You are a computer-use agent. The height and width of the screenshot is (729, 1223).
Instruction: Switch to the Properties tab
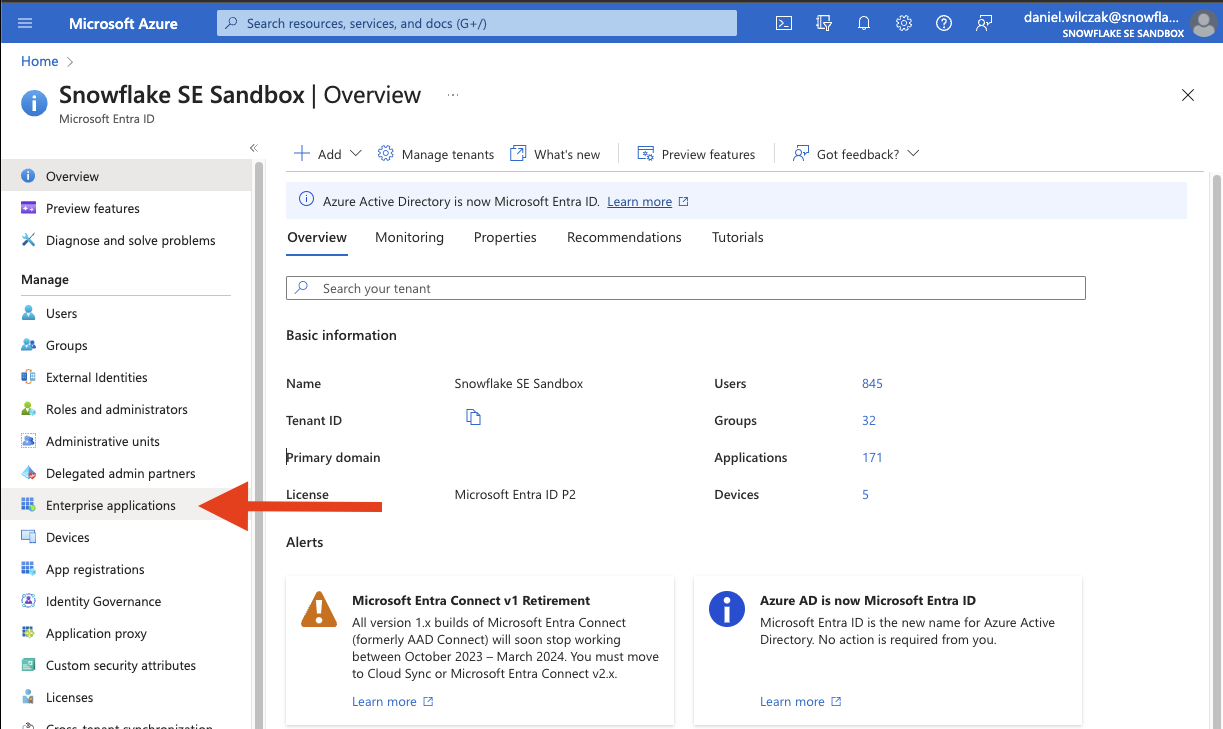pyautogui.click(x=505, y=237)
